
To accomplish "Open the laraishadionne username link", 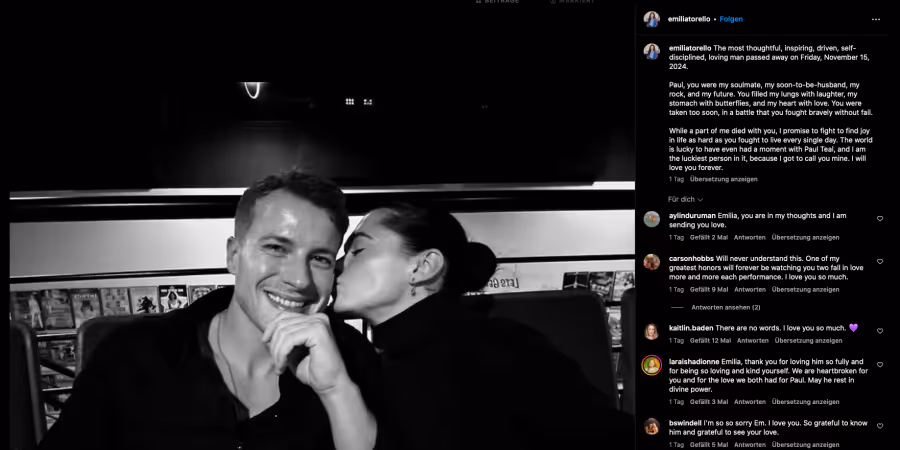I will coord(694,362).
